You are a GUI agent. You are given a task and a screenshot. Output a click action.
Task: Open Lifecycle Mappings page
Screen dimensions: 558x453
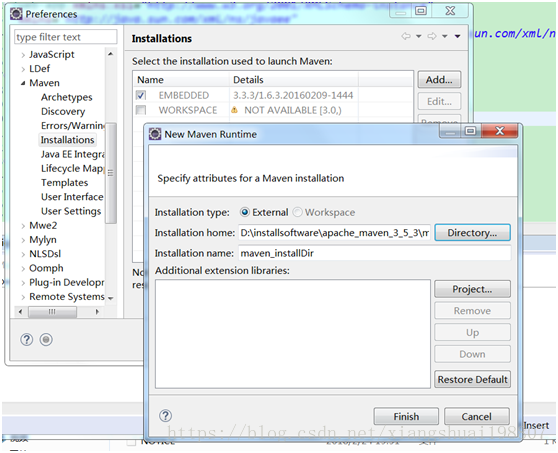73,168
